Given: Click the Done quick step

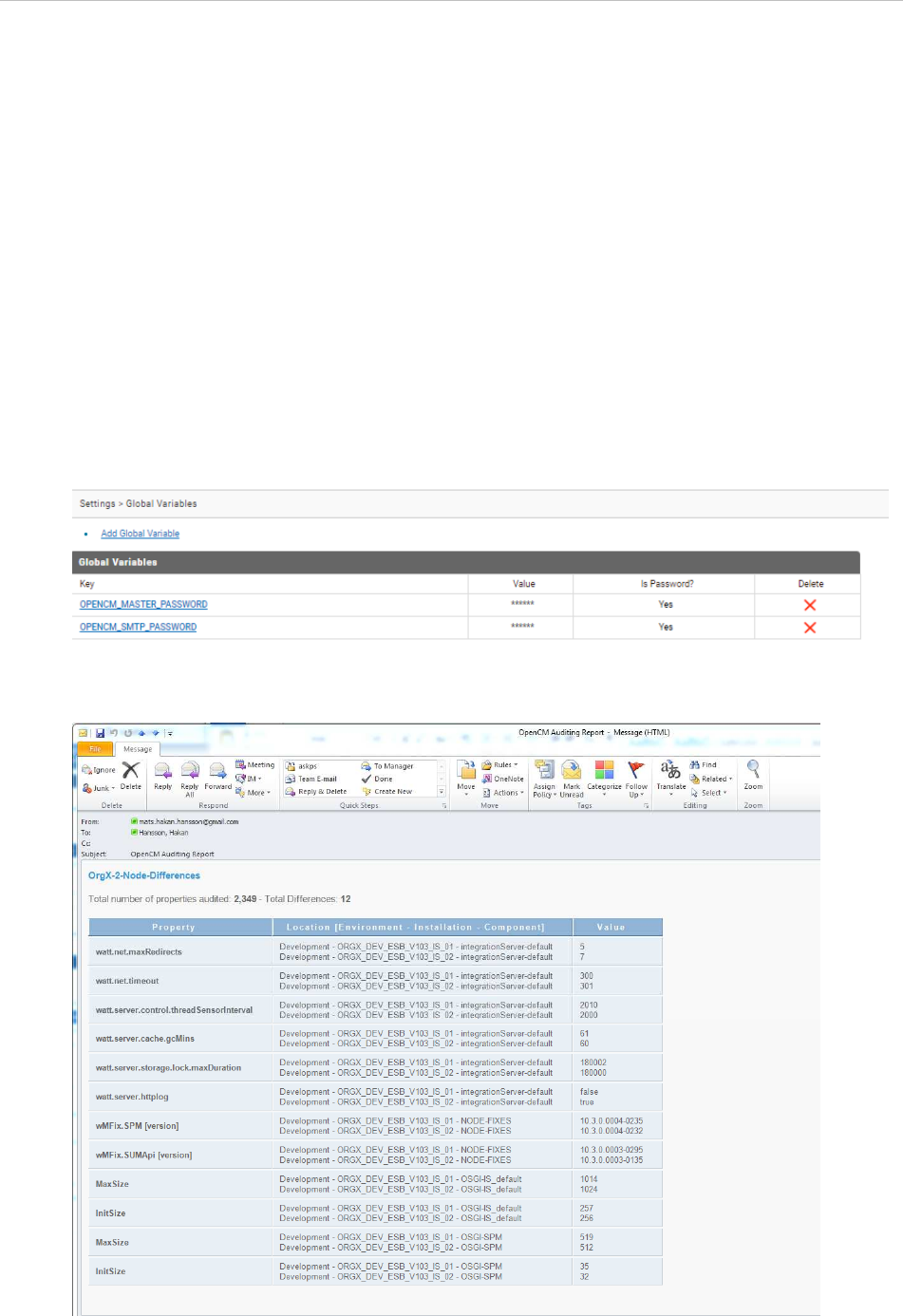Looking at the screenshot, I should (x=377, y=779).
